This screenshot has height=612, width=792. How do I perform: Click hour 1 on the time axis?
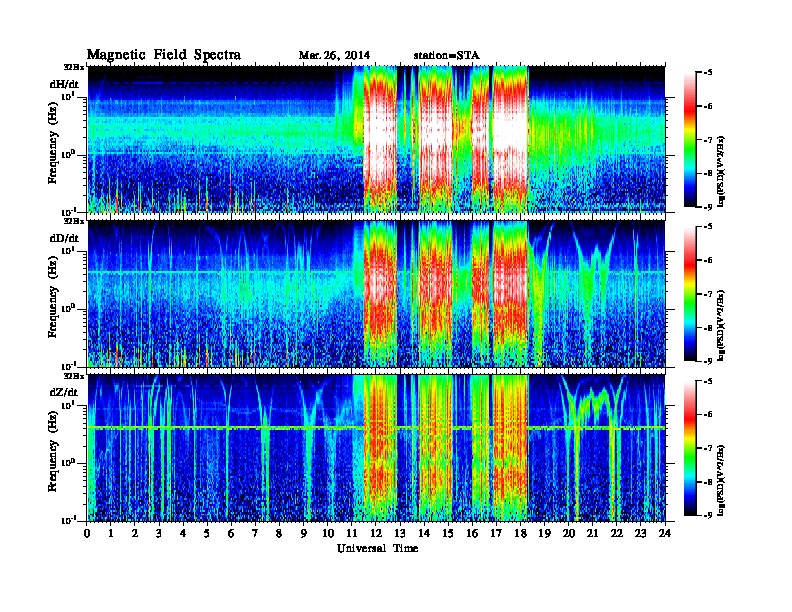(x=111, y=534)
